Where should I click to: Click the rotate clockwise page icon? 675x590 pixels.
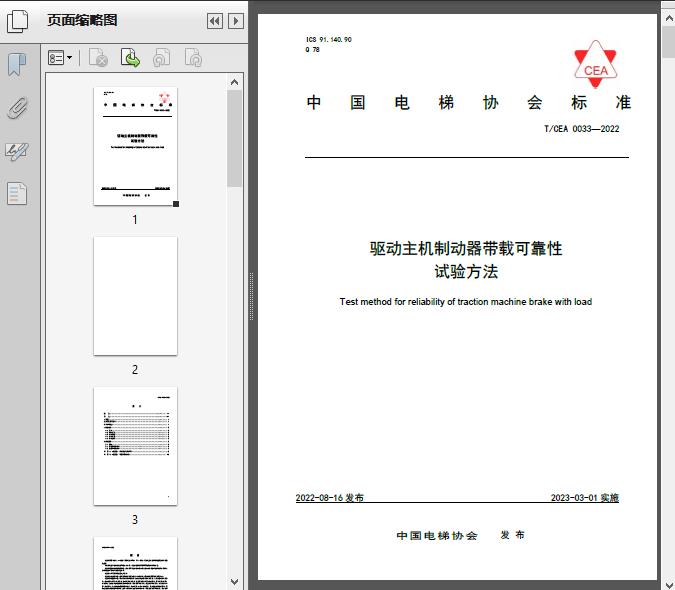tap(193, 58)
